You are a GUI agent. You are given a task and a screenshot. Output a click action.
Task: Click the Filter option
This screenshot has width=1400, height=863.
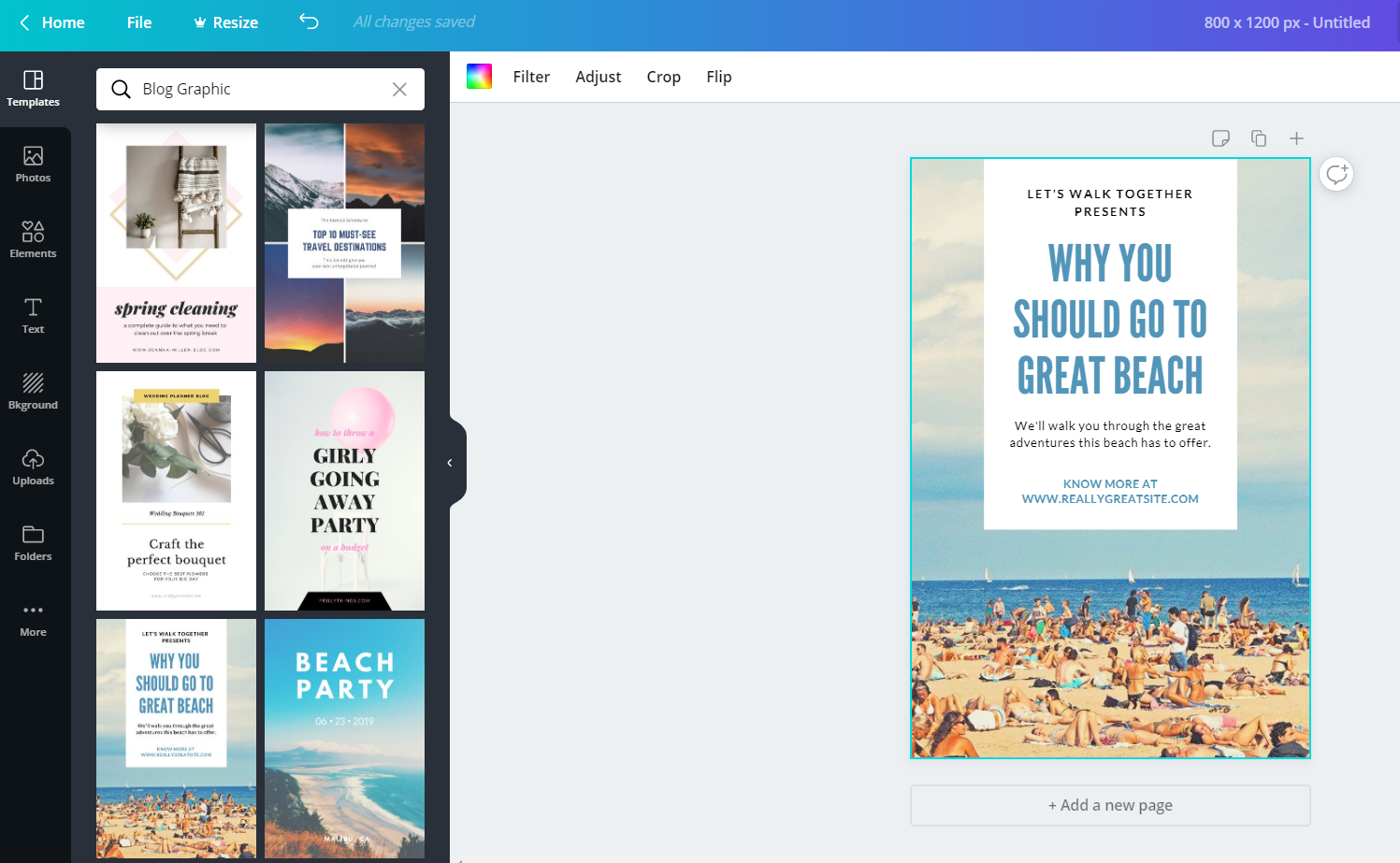531,77
